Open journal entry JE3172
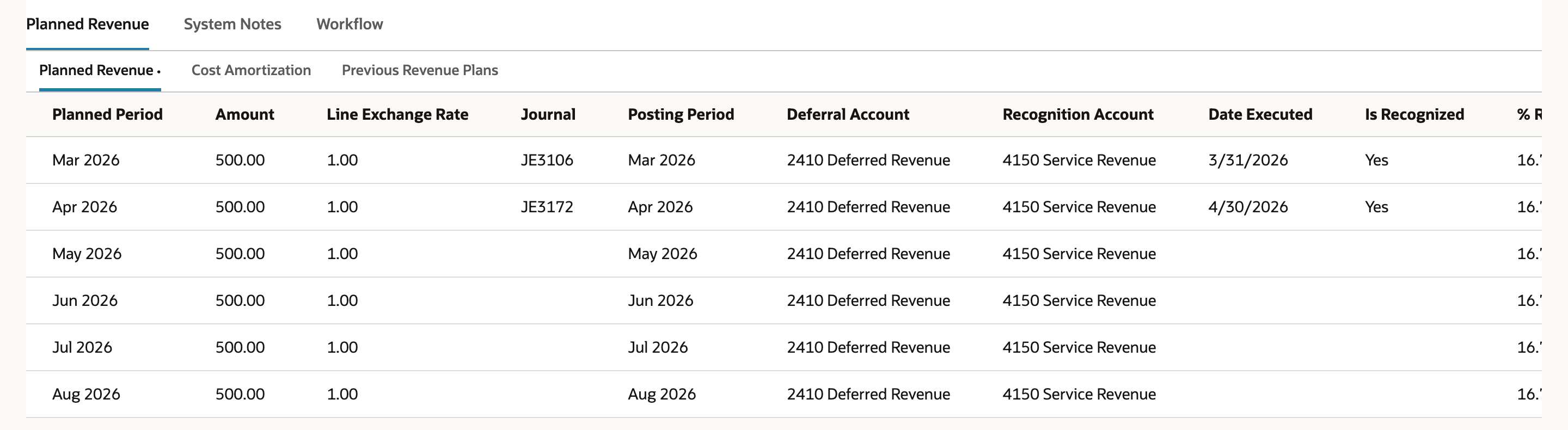1568x430 pixels. tap(547, 207)
